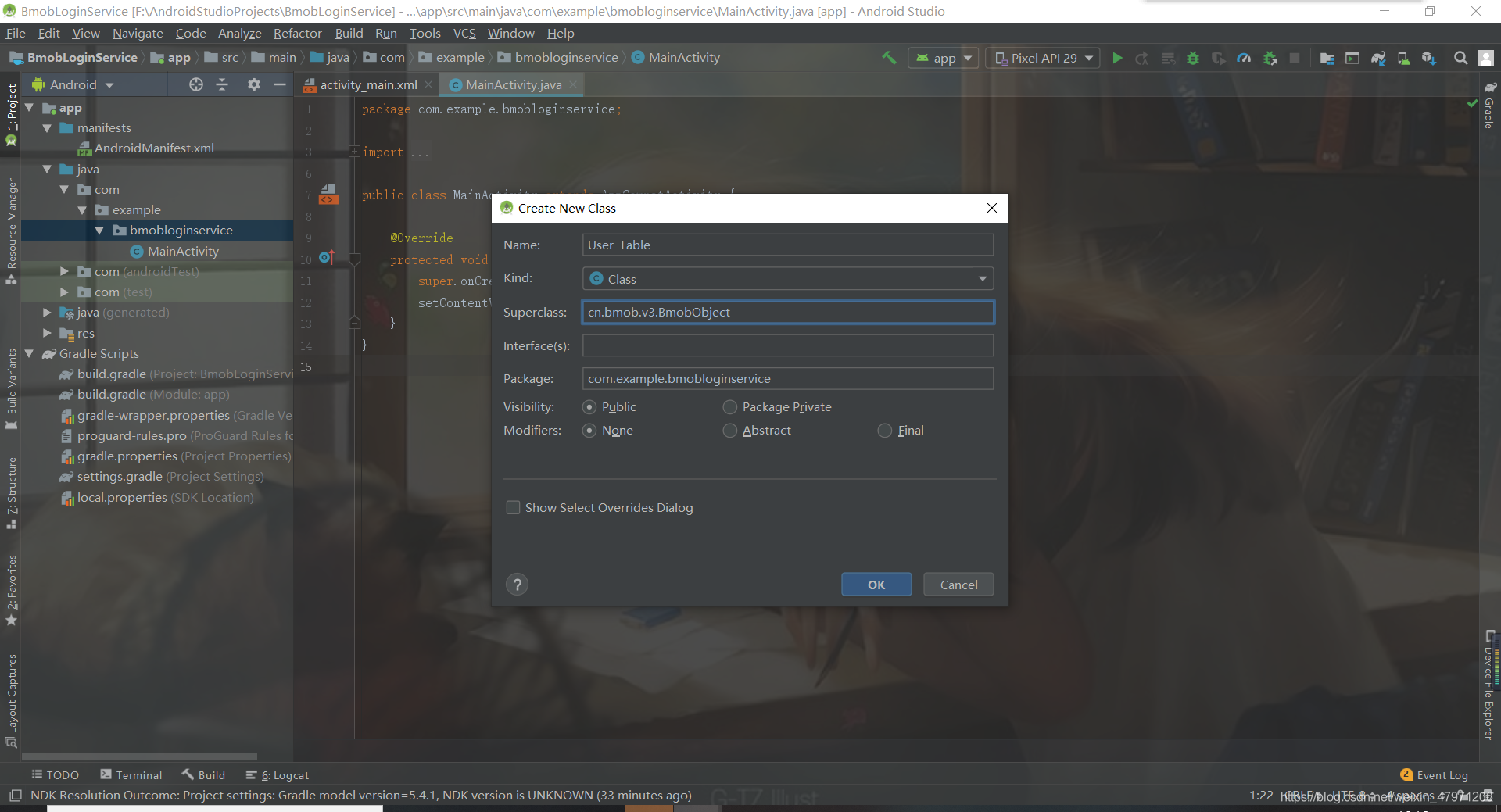Click the Package input field

(x=788, y=379)
